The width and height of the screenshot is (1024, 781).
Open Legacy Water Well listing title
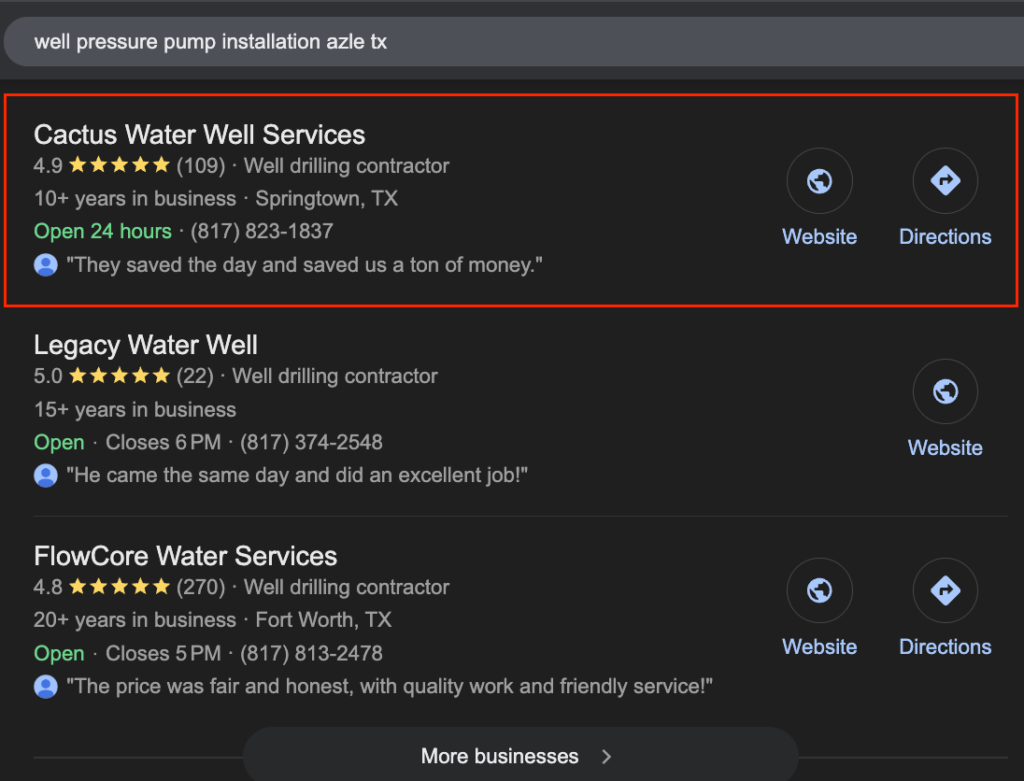pyautogui.click(x=146, y=345)
